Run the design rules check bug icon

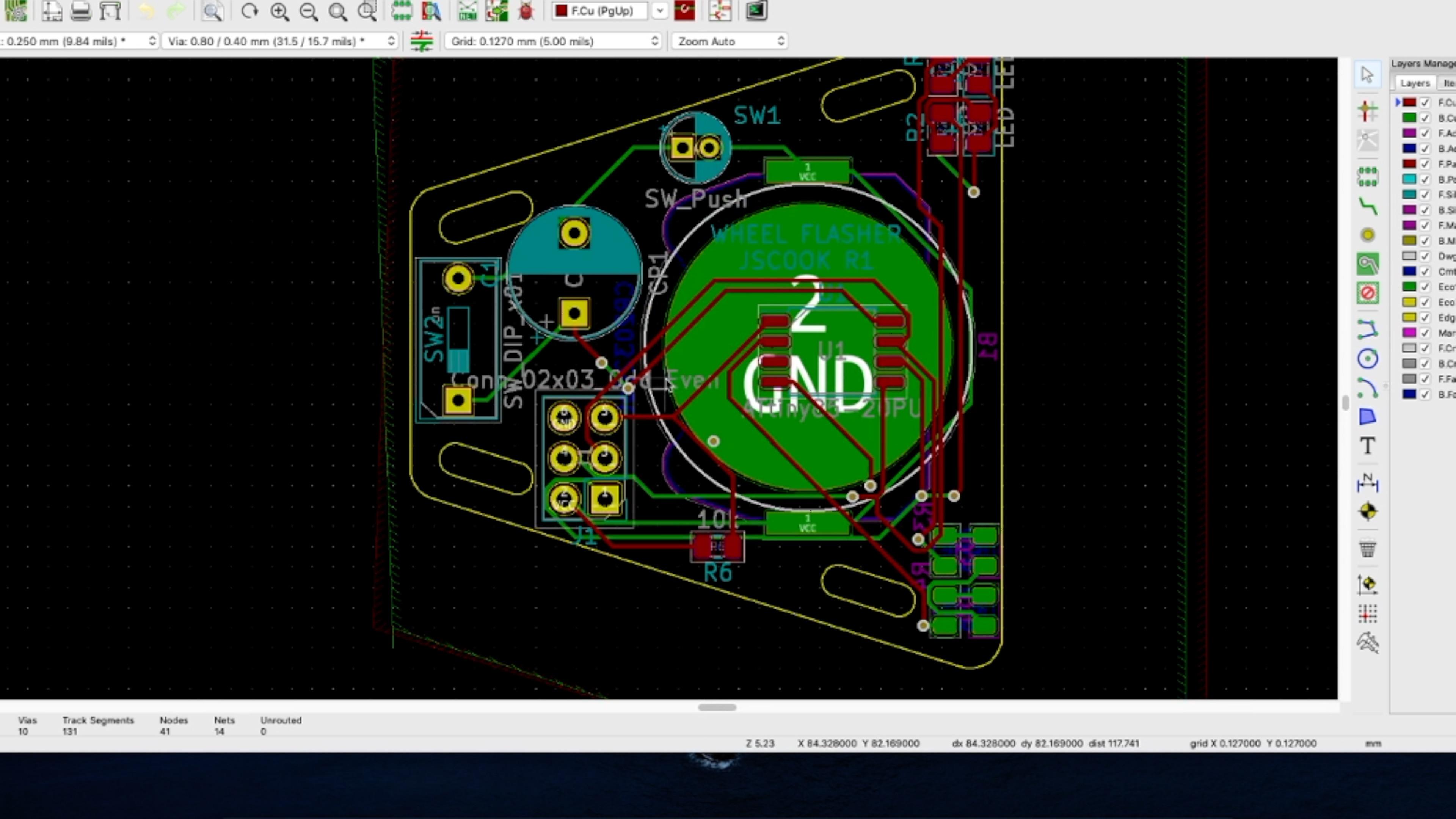(526, 11)
